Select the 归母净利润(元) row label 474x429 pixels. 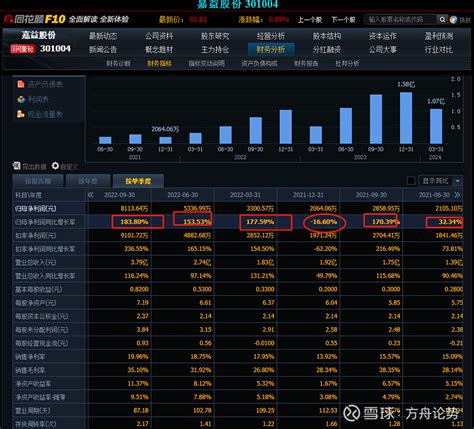(x=35, y=209)
